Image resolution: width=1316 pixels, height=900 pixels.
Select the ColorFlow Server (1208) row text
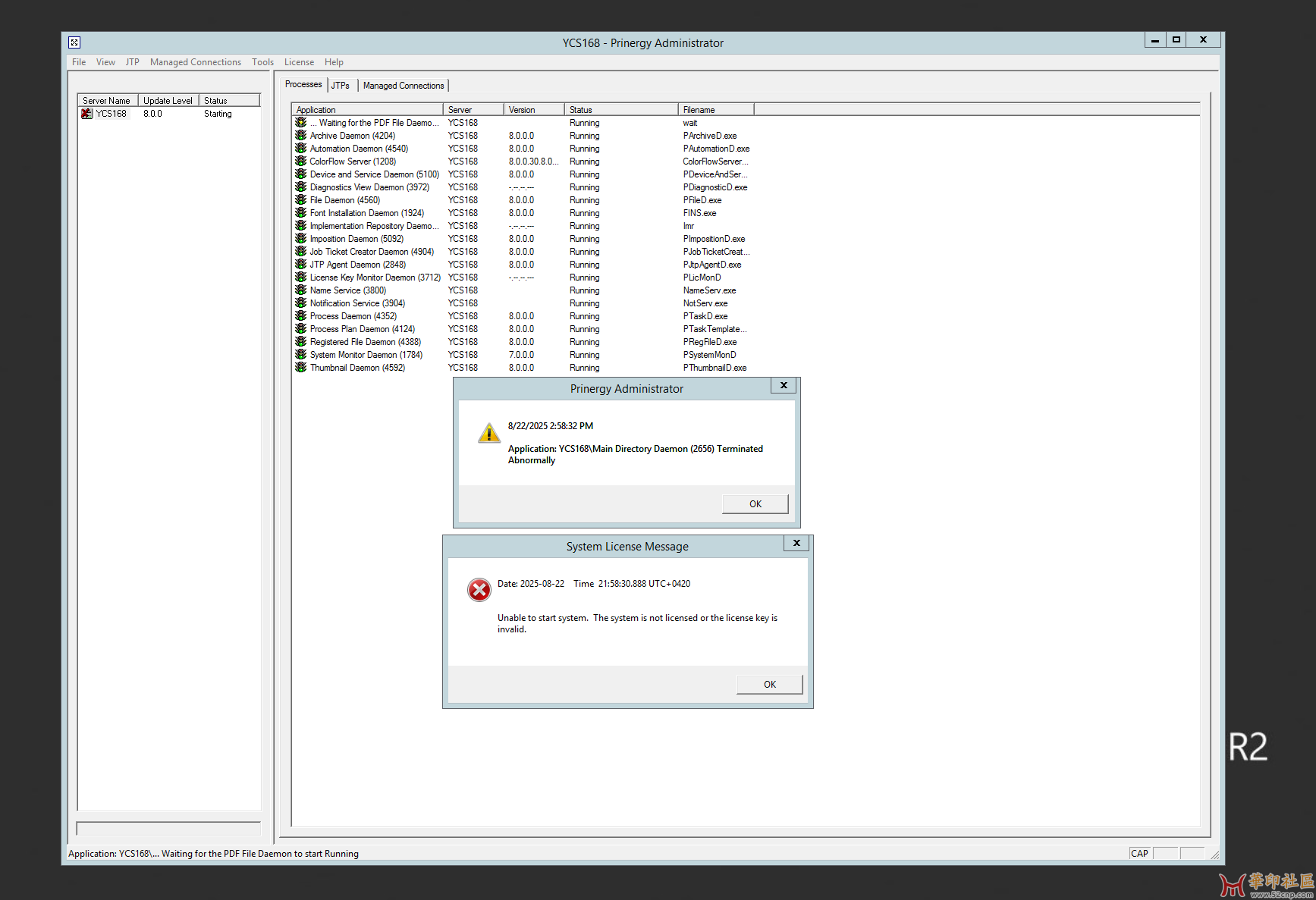coord(353,161)
